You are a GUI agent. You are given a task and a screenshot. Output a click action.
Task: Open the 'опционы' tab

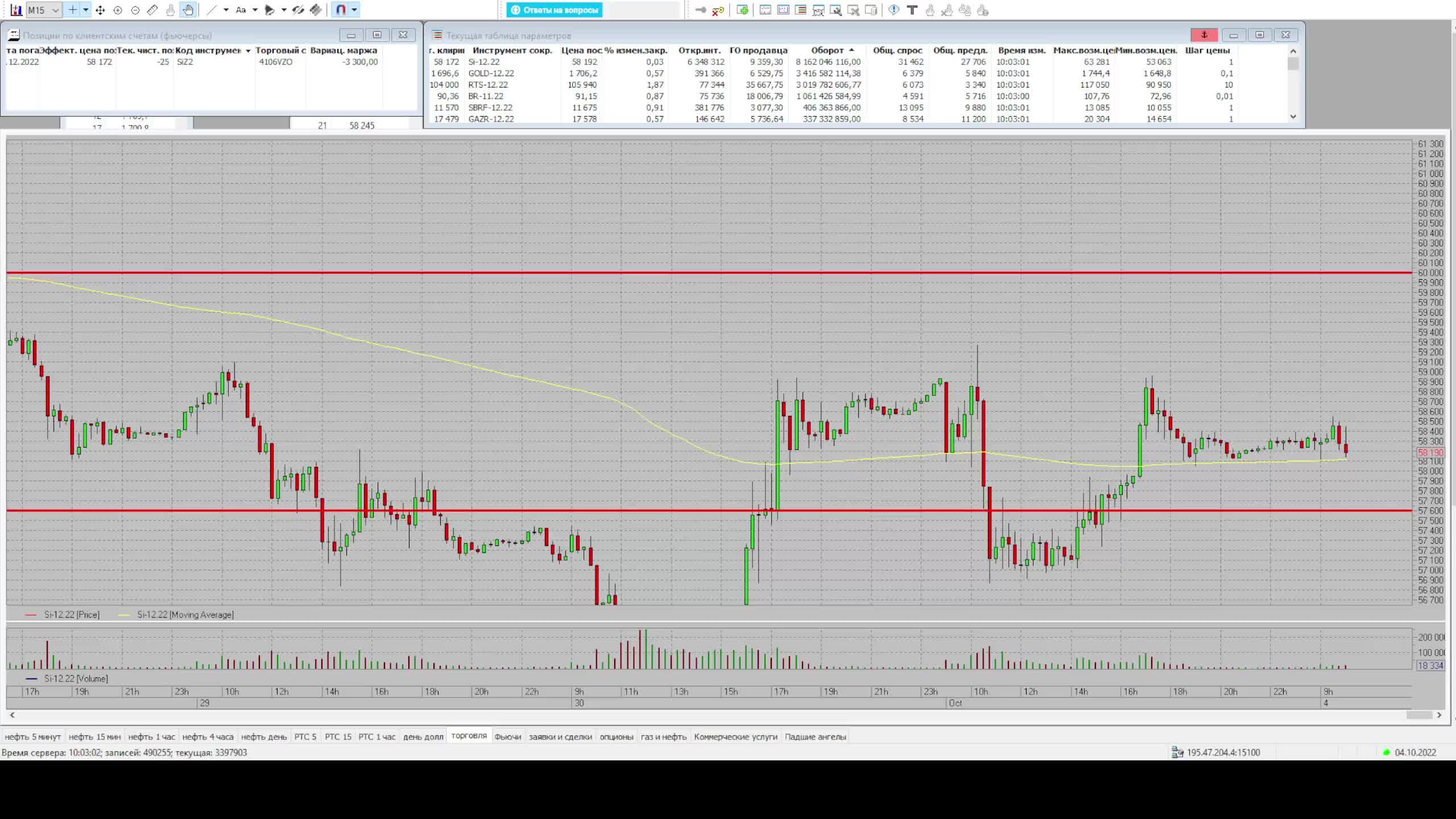point(616,737)
